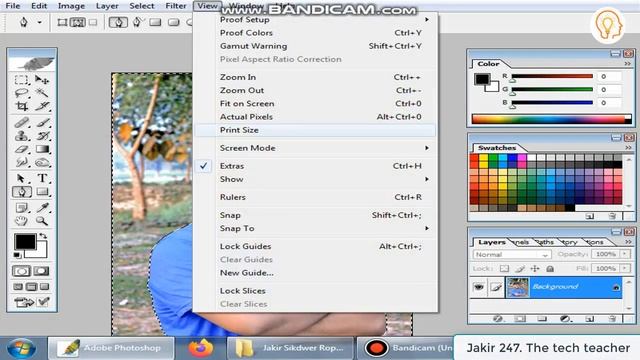This screenshot has height=360, width=640.
Task: Expand the Snap To submenu
Action: click(315, 229)
